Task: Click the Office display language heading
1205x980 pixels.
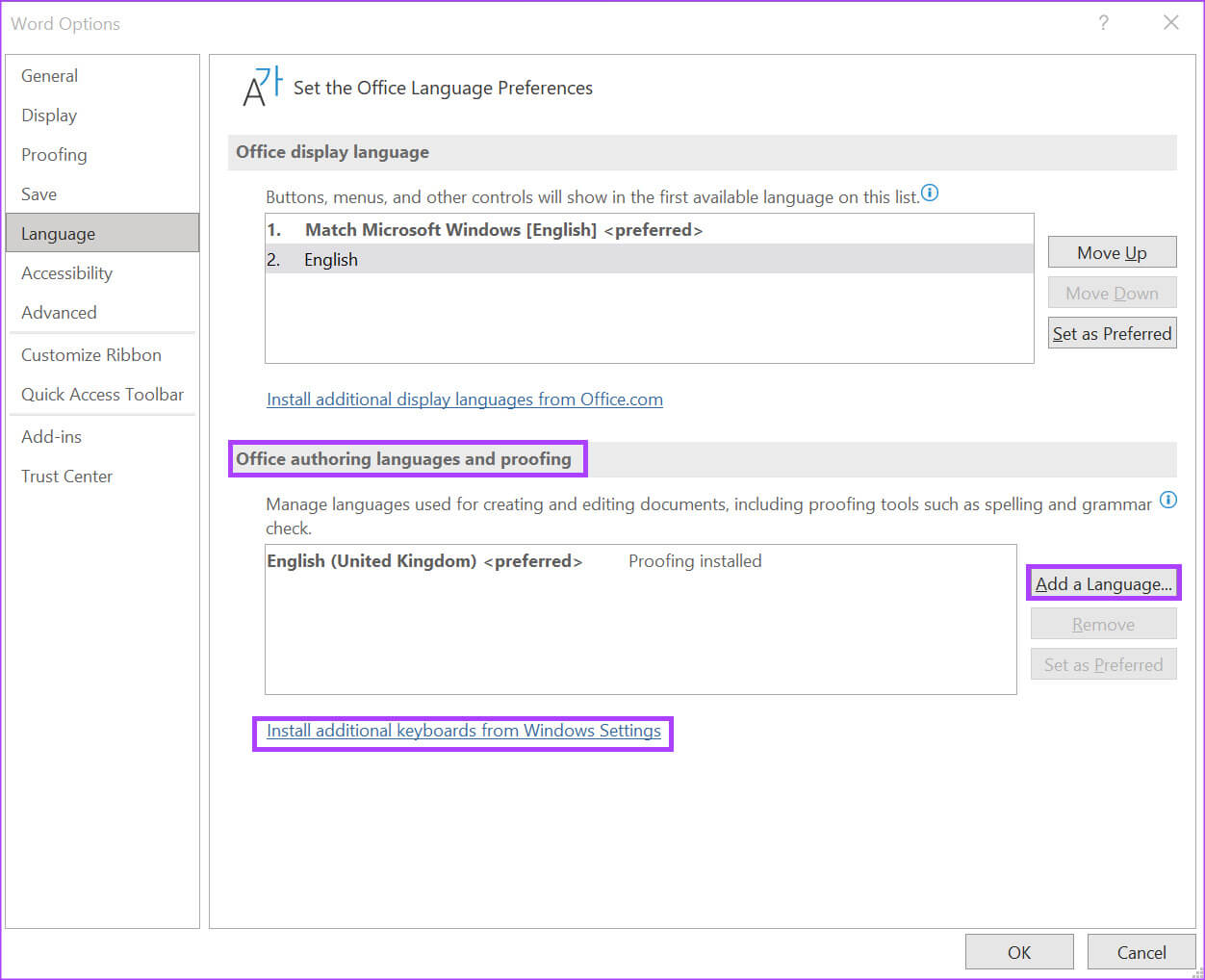Action: (x=333, y=152)
